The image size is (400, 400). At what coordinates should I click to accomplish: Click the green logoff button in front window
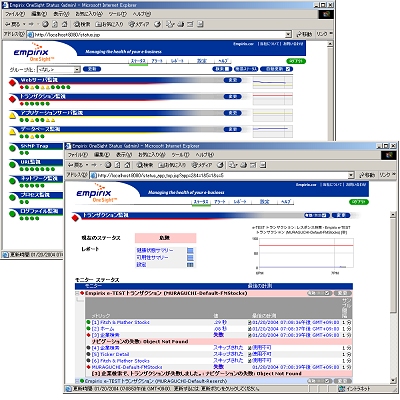click(359, 202)
